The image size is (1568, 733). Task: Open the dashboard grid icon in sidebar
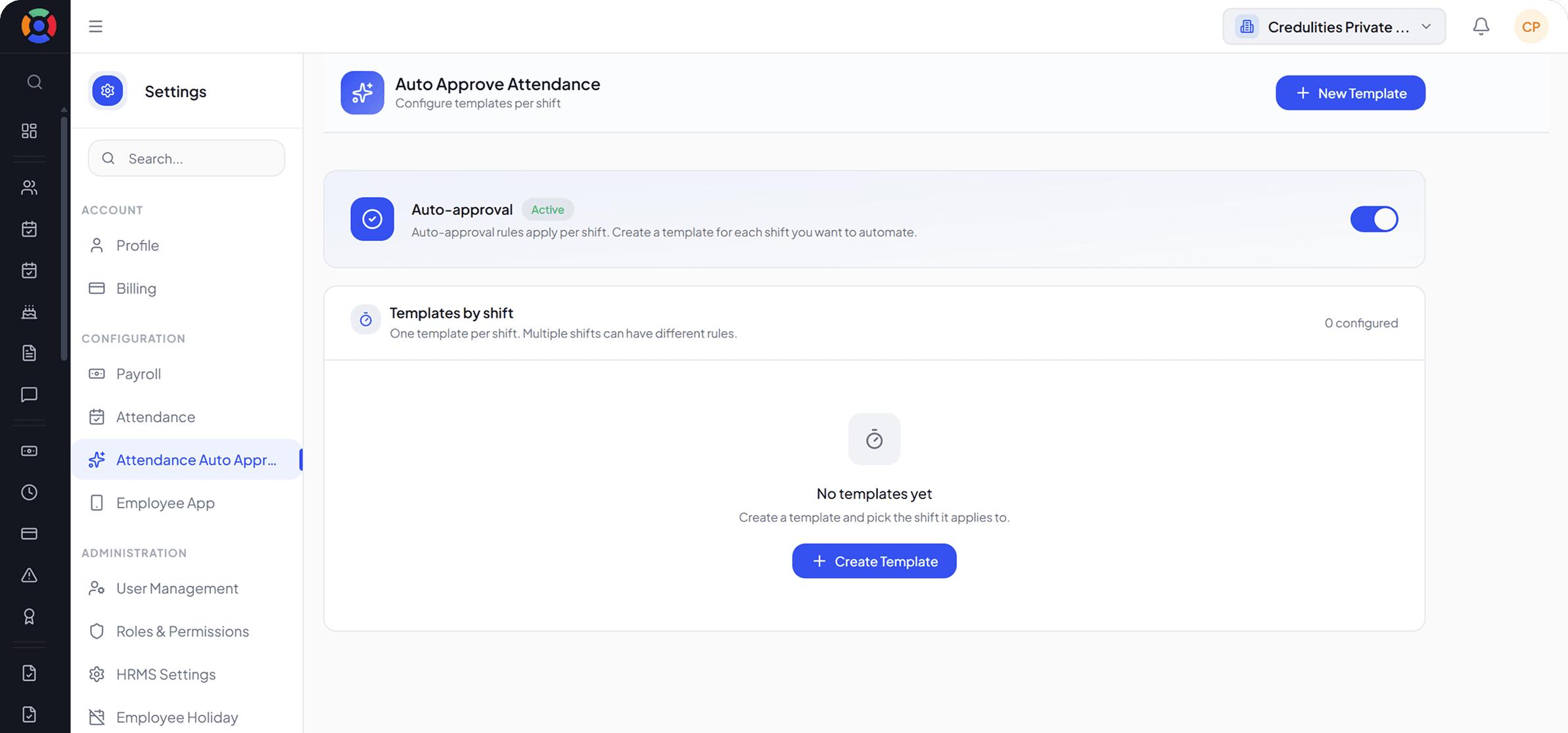point(30,131)
